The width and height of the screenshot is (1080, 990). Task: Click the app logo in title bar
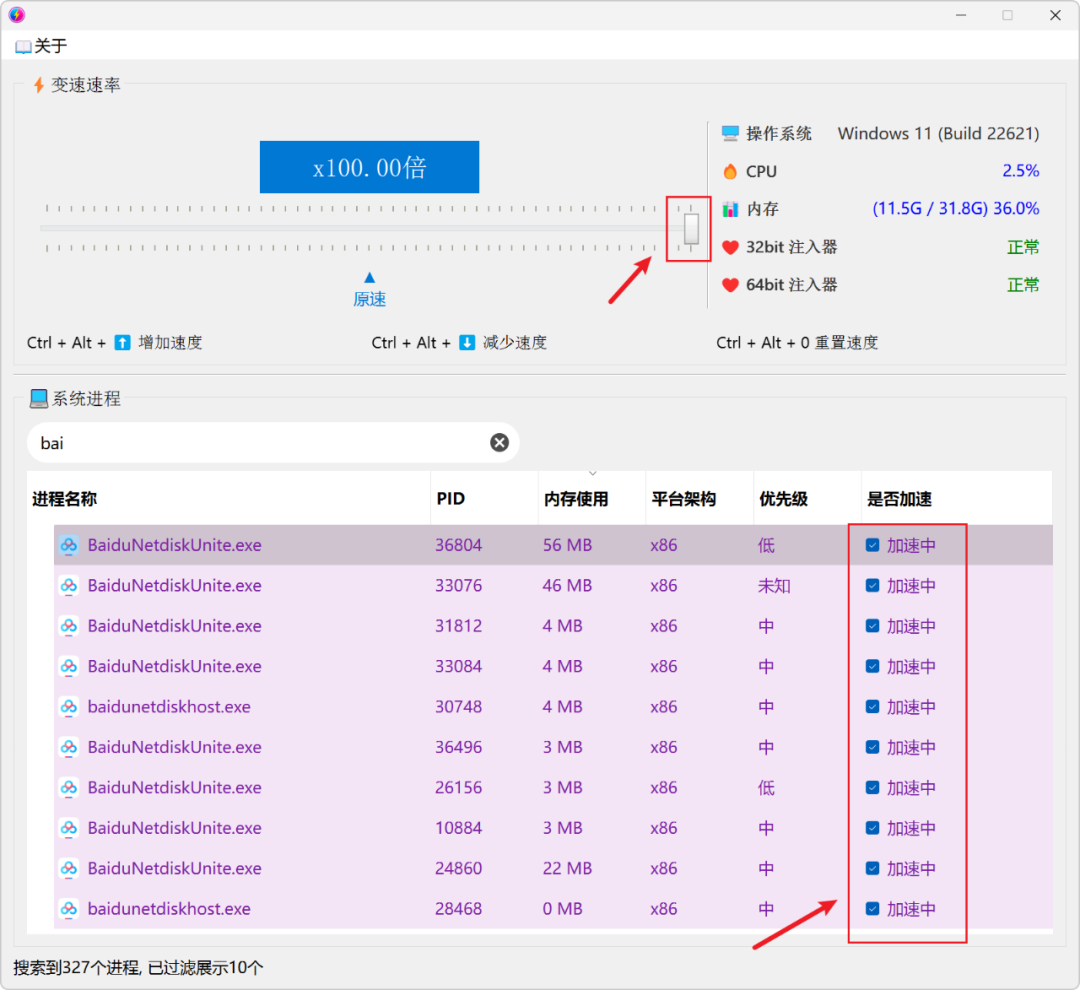[x=17, y=14]
